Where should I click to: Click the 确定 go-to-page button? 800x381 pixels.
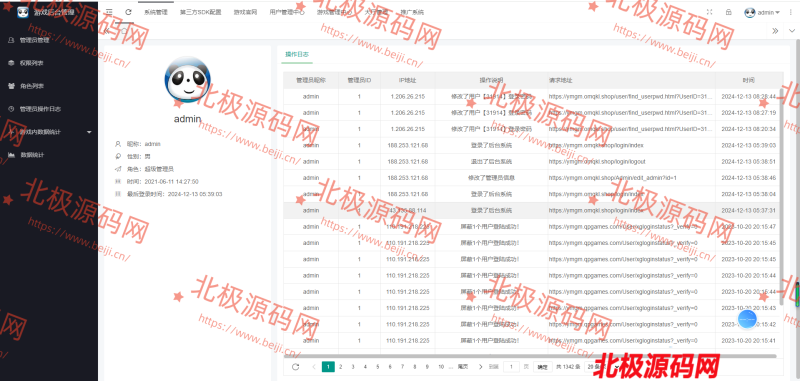543,366
